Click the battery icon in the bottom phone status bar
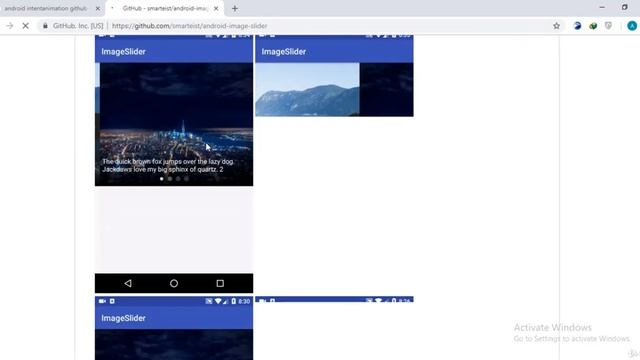The image size is (640, 360). click(233, 301)
